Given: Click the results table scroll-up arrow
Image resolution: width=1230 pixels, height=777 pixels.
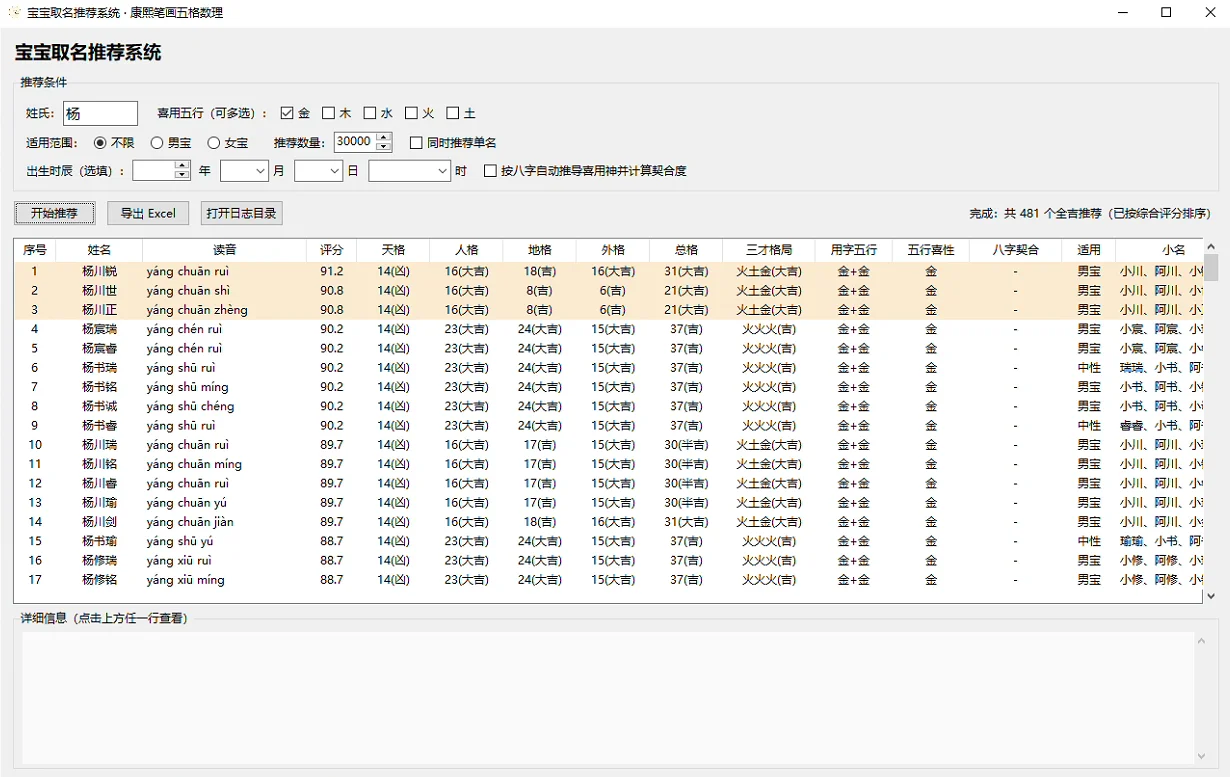Looking at the screenshot, I should [x=1210, y=247].
